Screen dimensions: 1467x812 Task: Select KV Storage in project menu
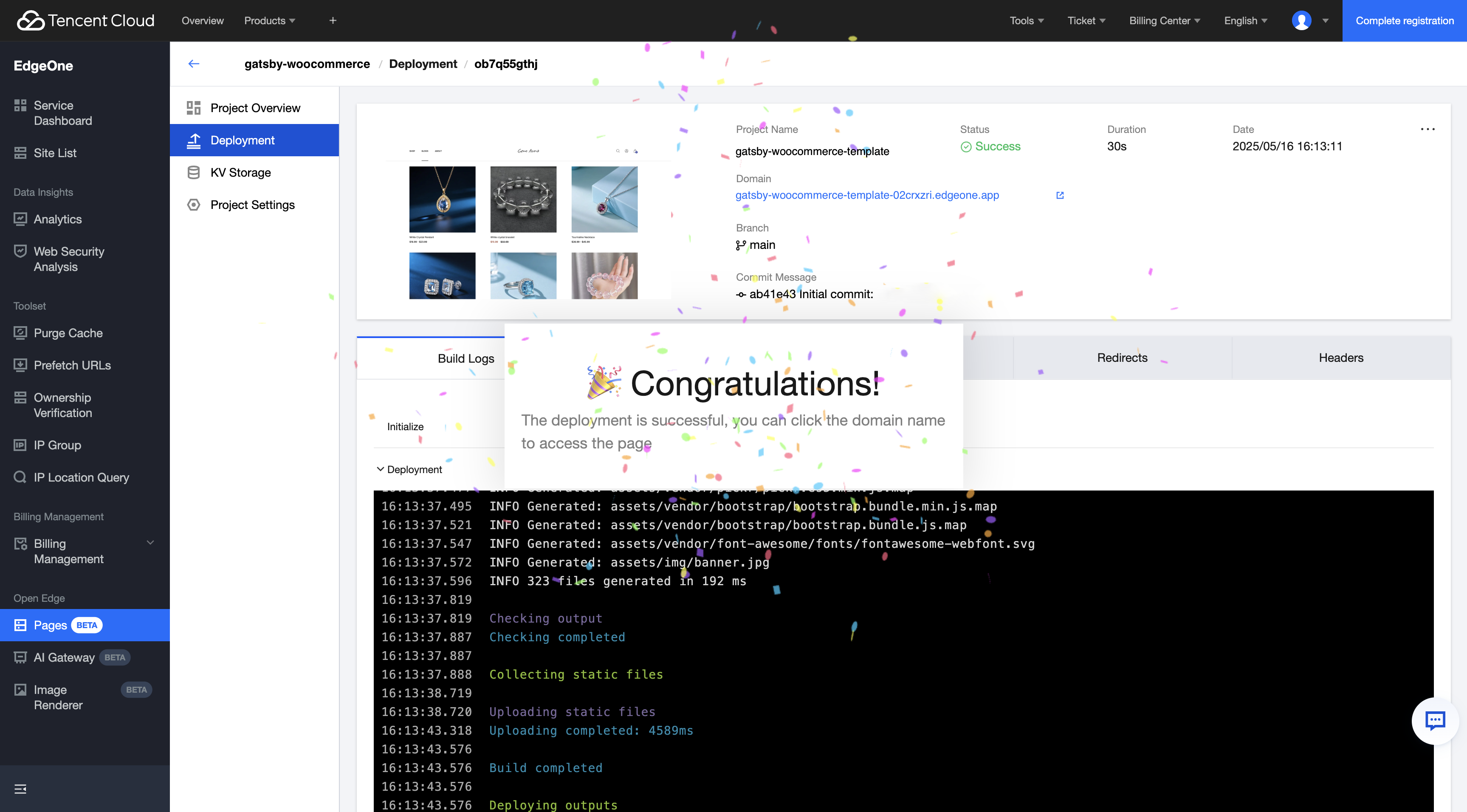pyautogui.click(x=254, y=172)
